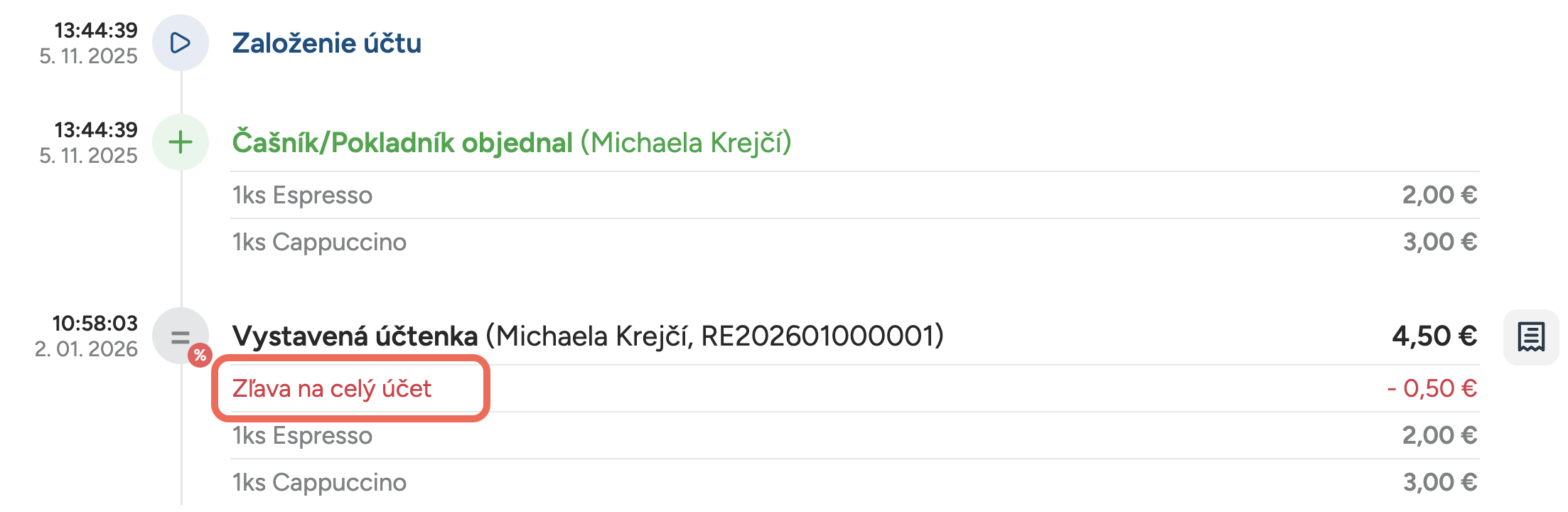Click the 3,00 € ordered Cappuccino price
The height and width of the screenshot is (512, 1568).
tap(1439, 242)
